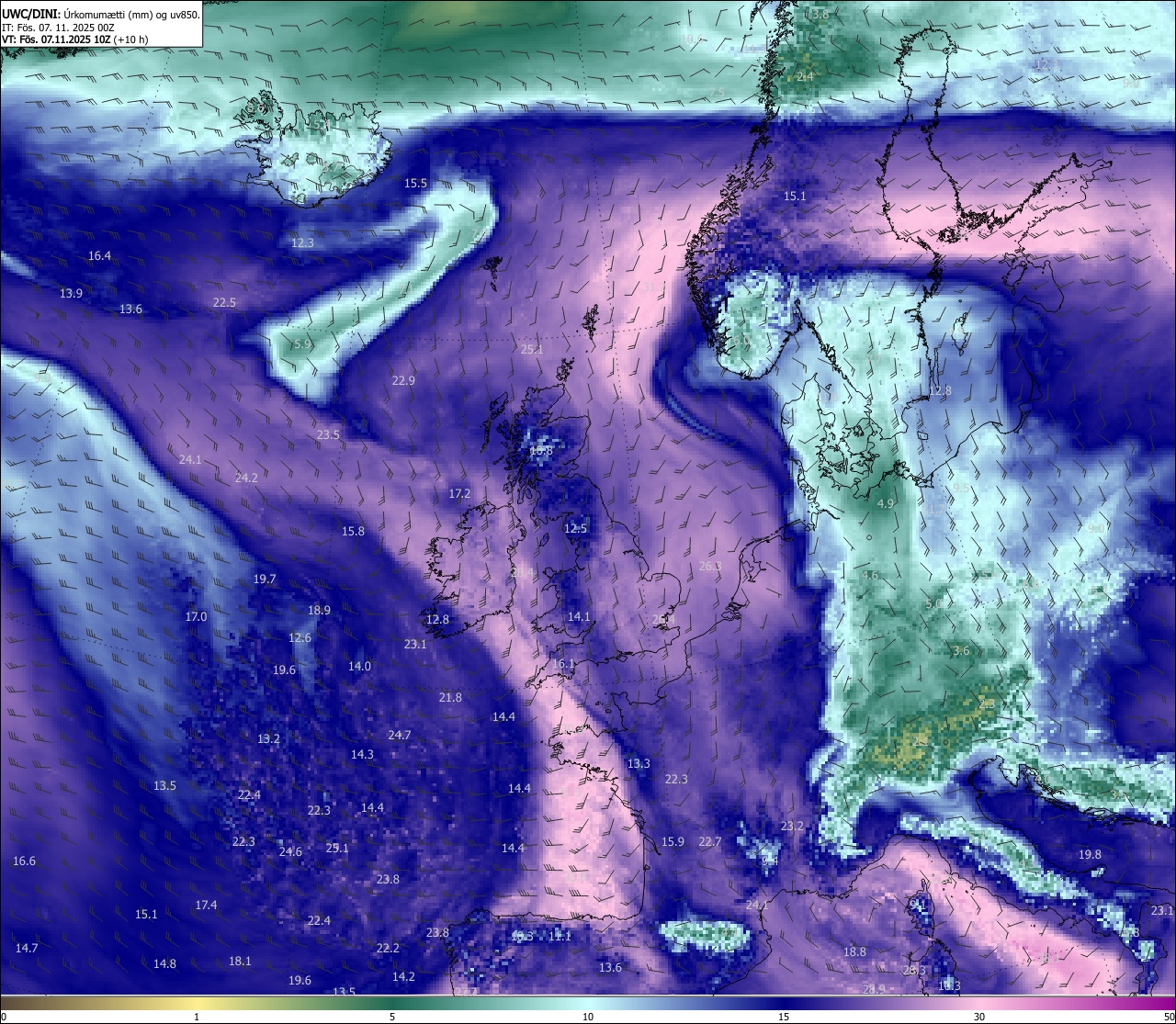Image resolution: width=1176 pixels, height=1024 pixels.
Task: Click the 5 label on the color scale
Action: pyautogui.click(x=392, y=1017)
